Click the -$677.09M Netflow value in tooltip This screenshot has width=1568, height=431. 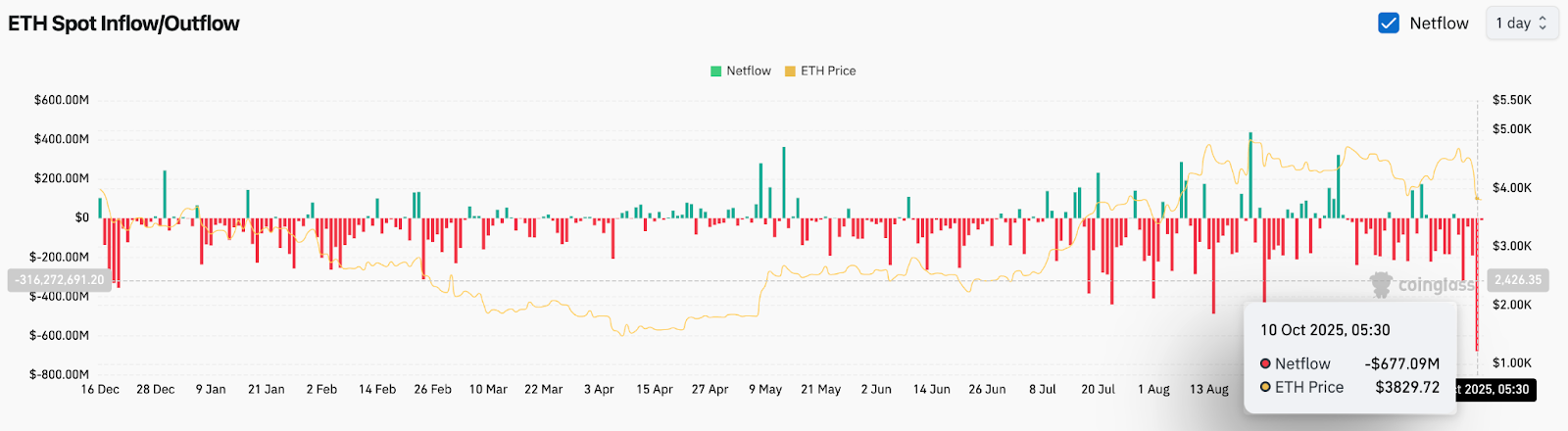click(x=1401, y=363)
